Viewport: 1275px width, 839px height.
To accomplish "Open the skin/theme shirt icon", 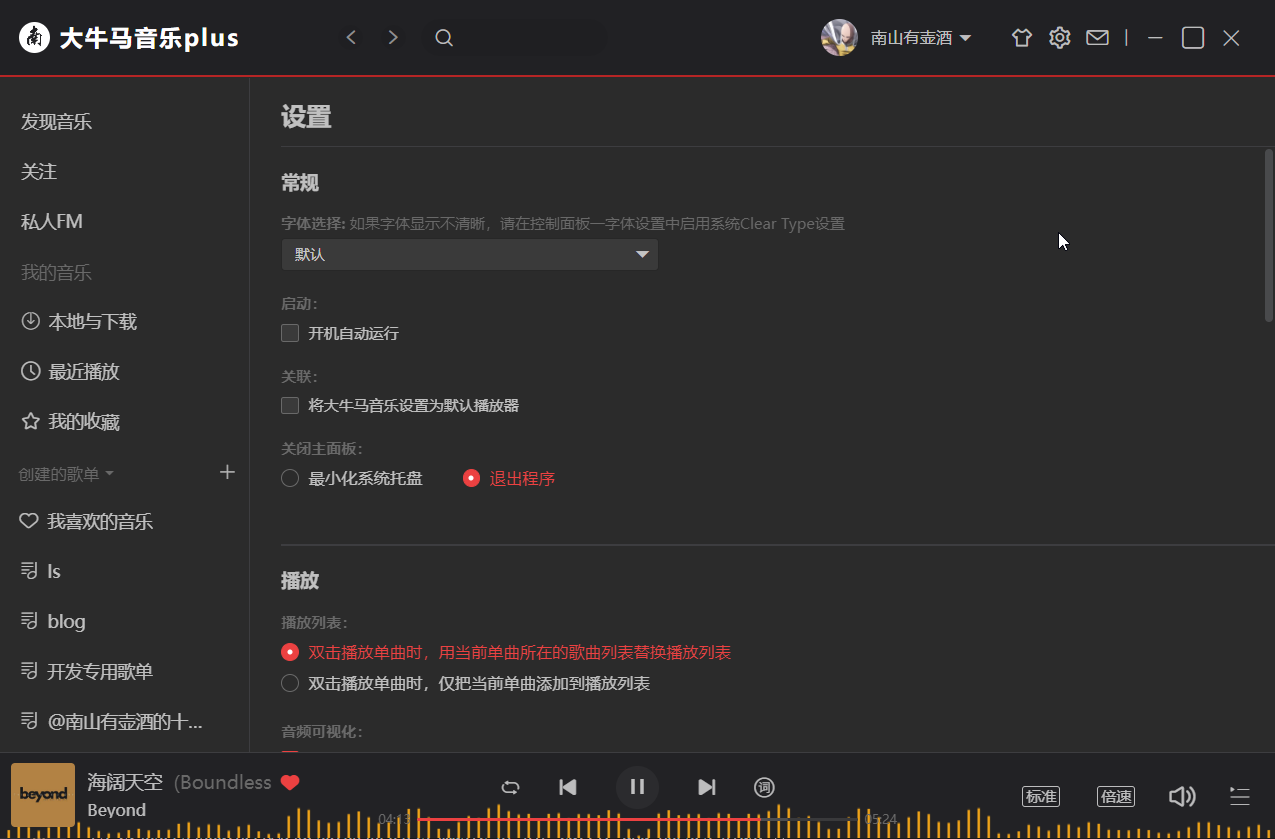I will [1021, 37].
